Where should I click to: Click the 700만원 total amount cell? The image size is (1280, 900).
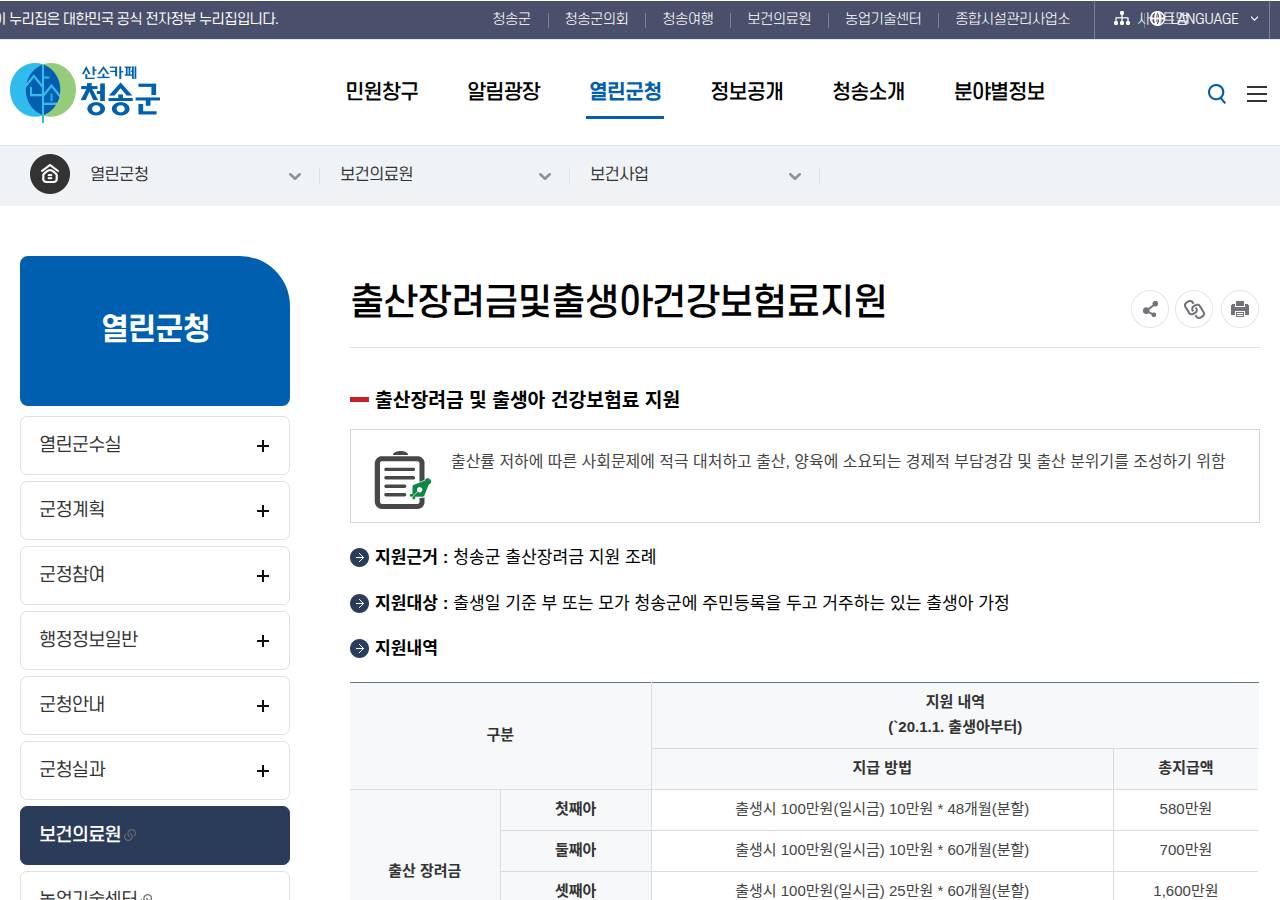1185,850
